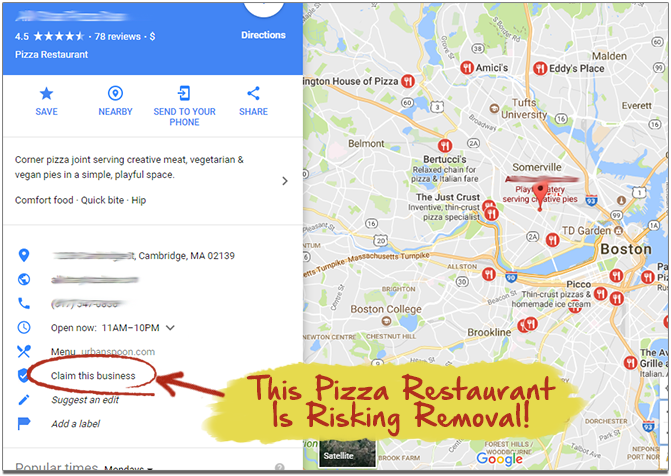This screenshot has height=476, width=671.
Task: Click the Bertucci's restaurant pin
Action: 445,146
